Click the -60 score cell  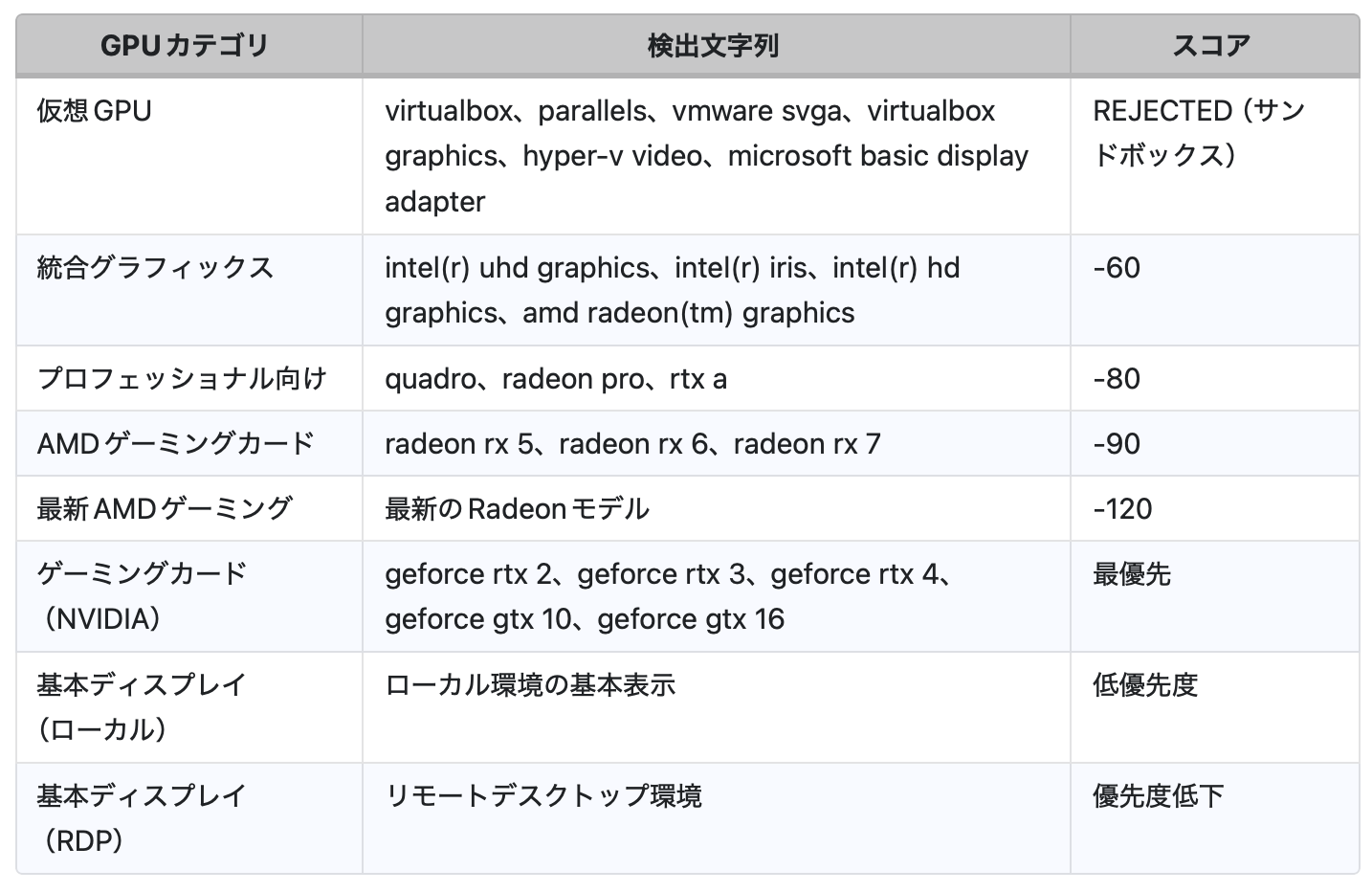[1117, 267]
